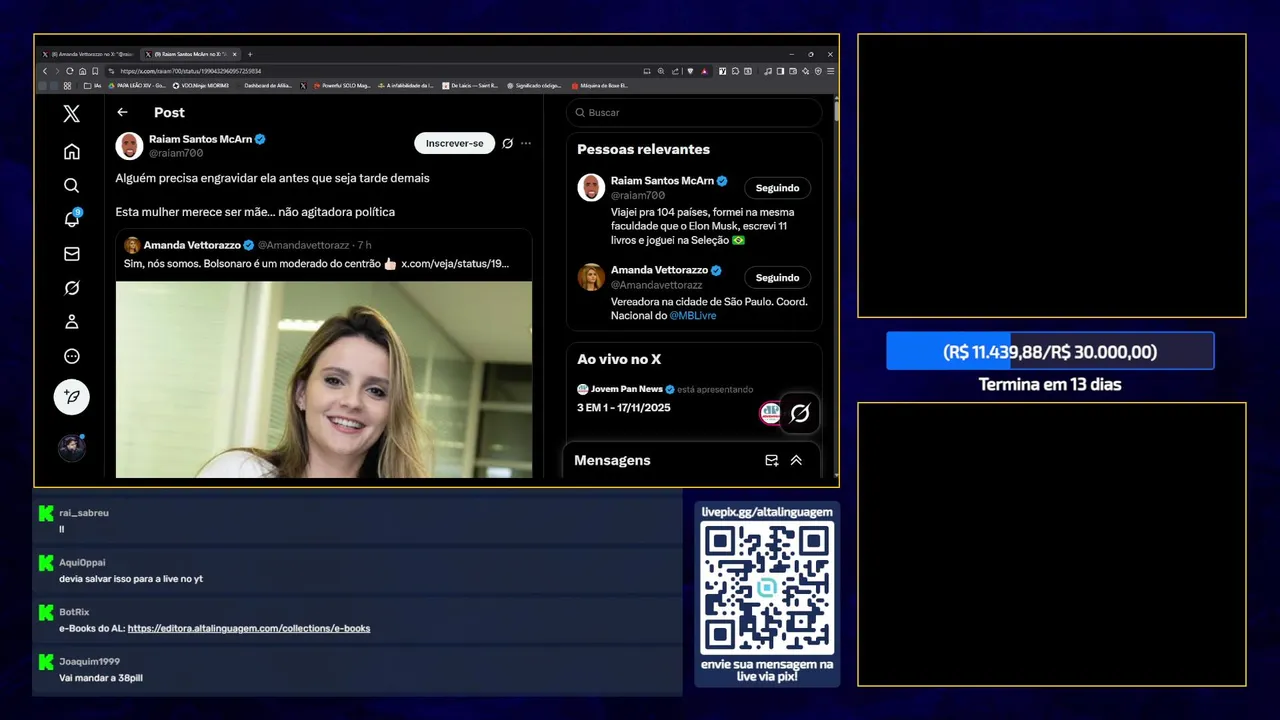Open Raiam Santos McArn post author avatar
The image size is (1280, 720).
(129, 146)
